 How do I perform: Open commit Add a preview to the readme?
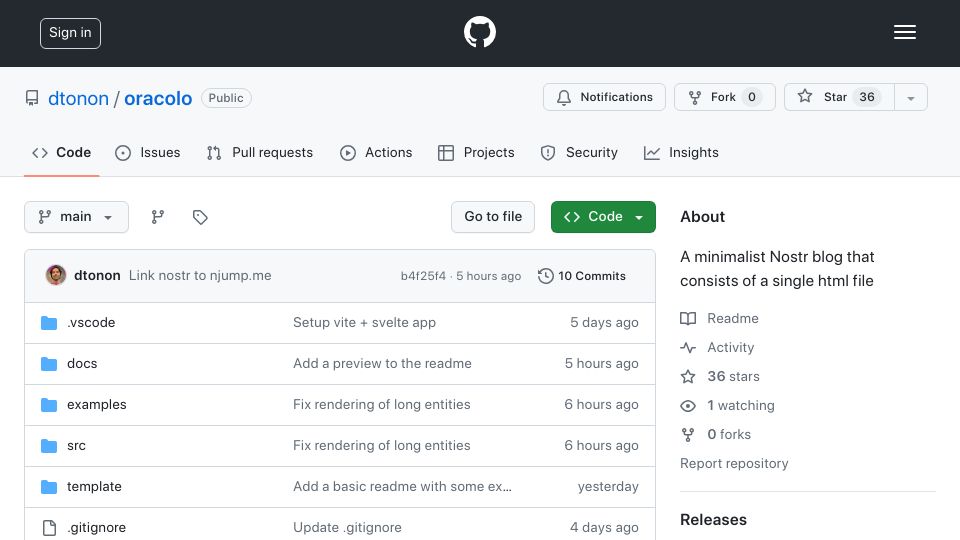coord(382,364)
